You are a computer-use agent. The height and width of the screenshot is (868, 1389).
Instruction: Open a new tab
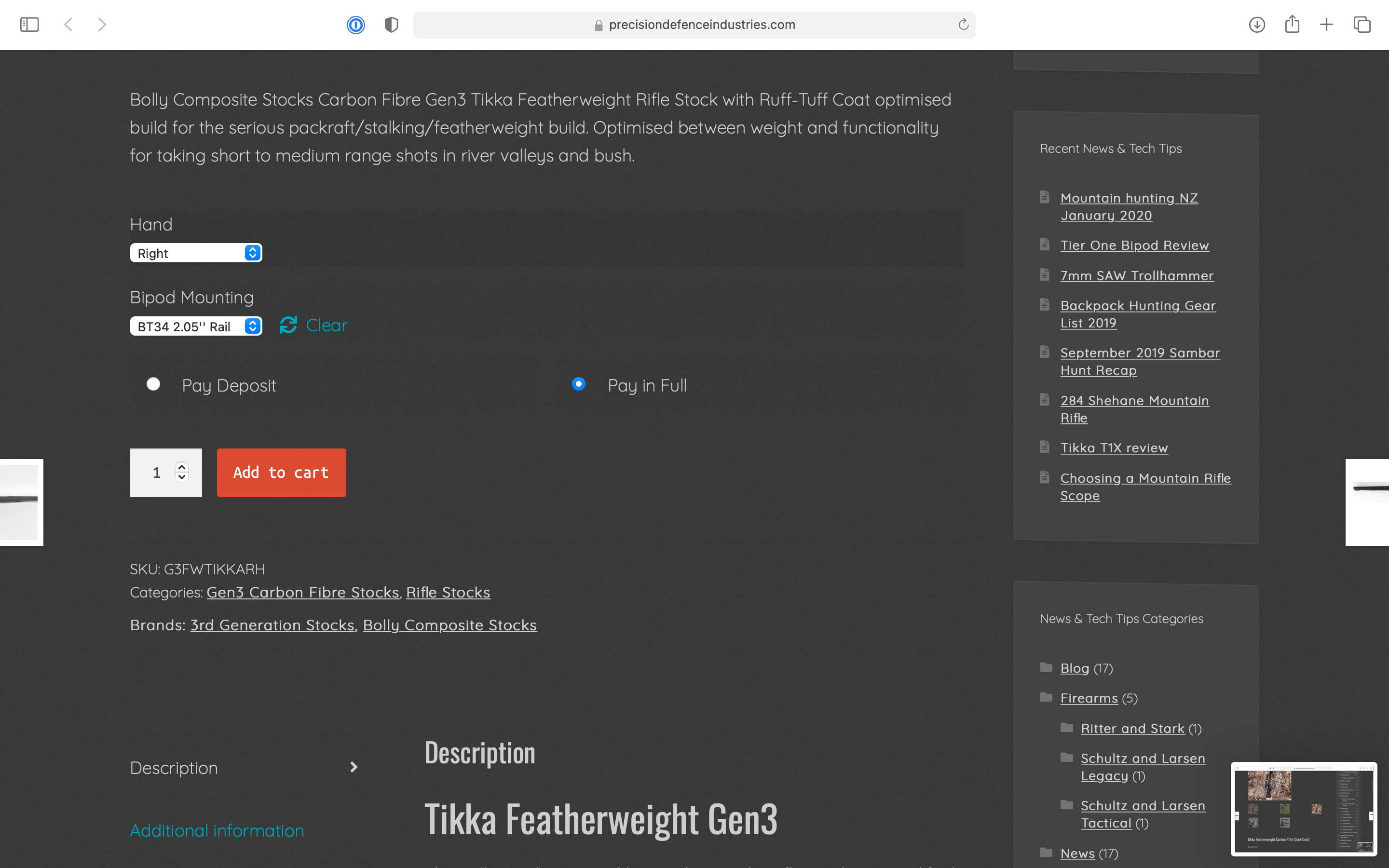(1326, 25)
